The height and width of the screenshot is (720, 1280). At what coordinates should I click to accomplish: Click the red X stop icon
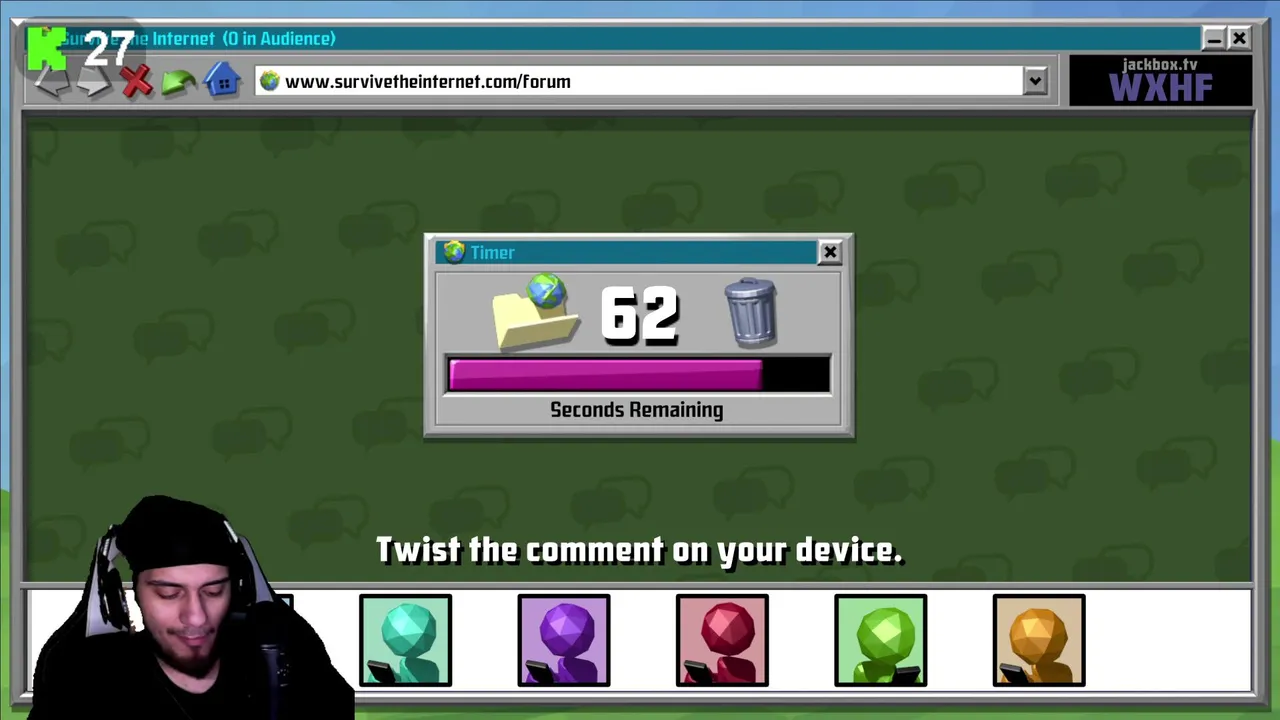click(137, 82)
